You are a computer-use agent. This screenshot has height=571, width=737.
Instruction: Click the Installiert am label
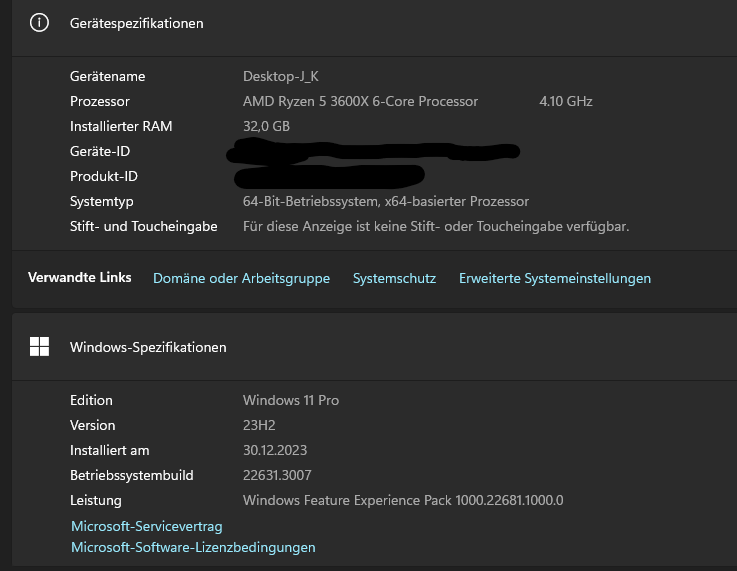pos(110,450)
